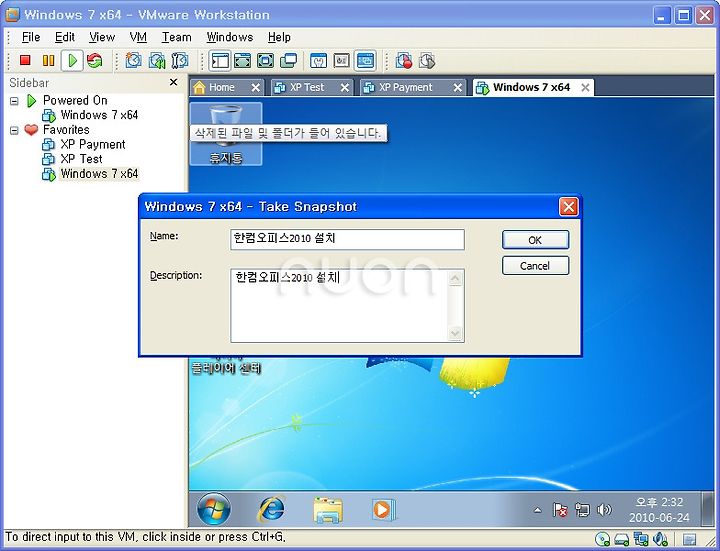
Task: Click Windows Media Player on guest taskbar
Action: [383, 509]
